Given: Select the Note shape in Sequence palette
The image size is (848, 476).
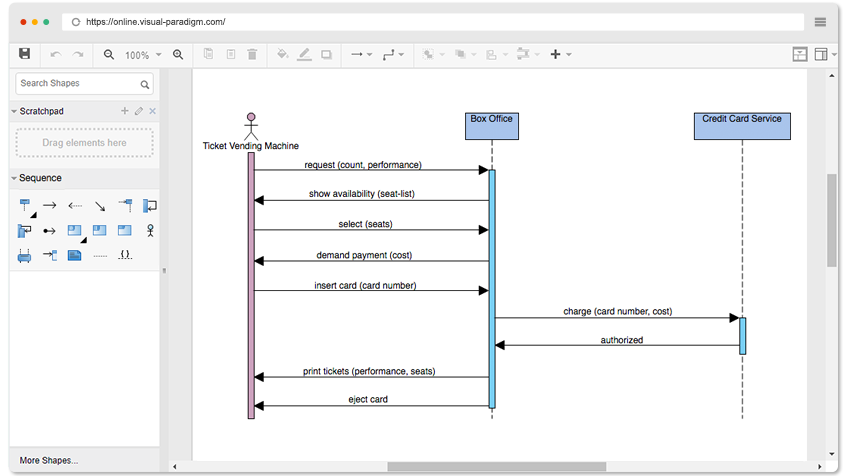Looking at the screenshot, I should tap(75, 256).
